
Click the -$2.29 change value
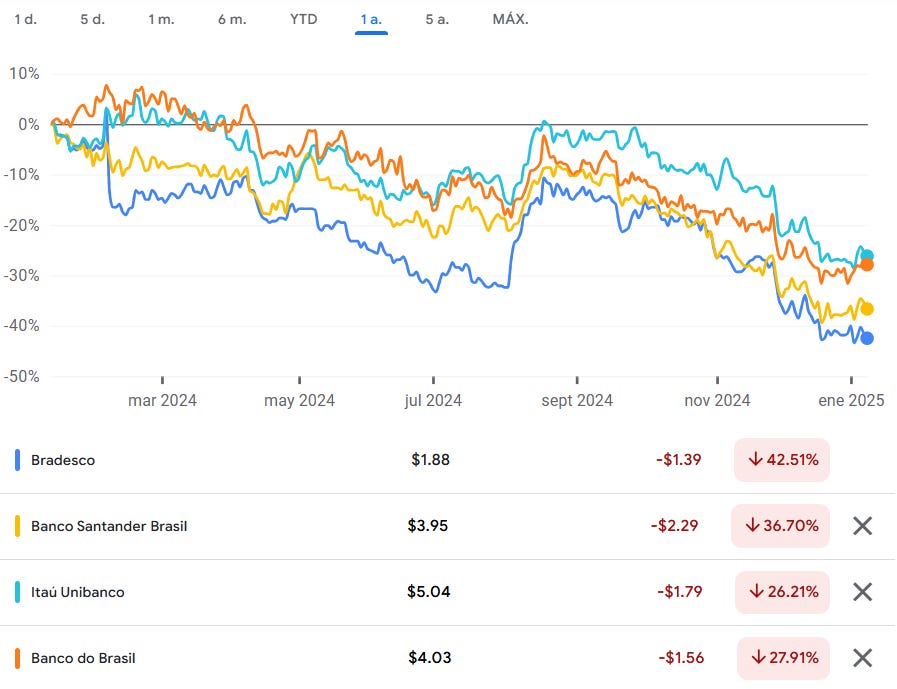coord(674,525)
